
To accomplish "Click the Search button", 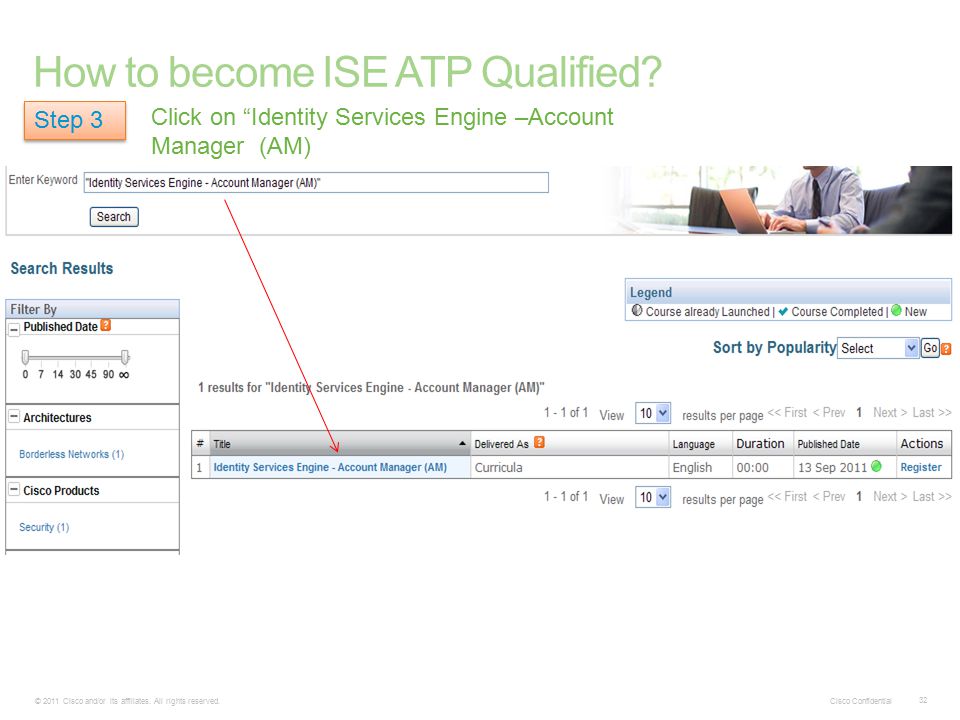I will (114, 217).
